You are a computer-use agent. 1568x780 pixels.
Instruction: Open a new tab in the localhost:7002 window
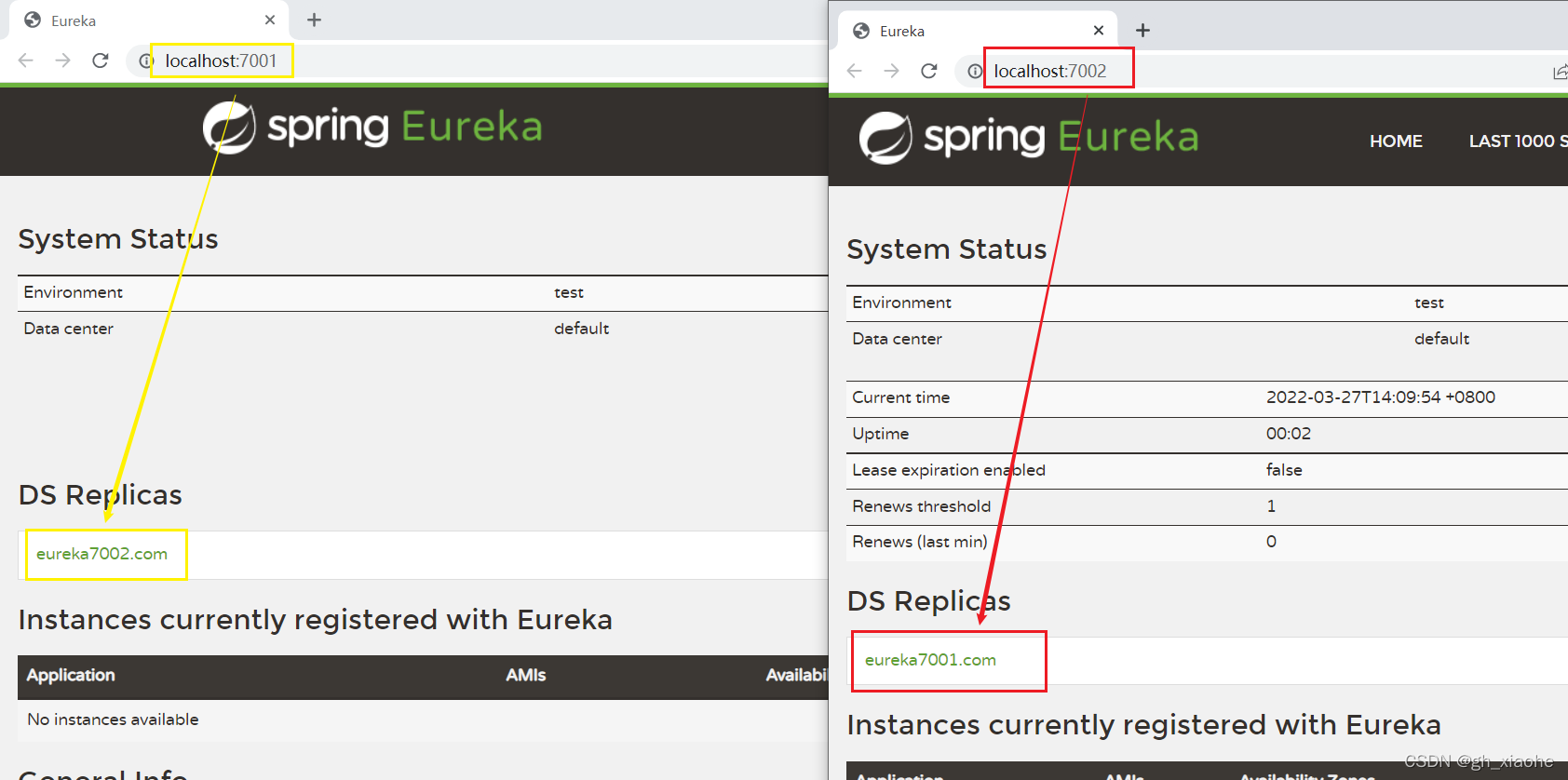click(x=1143, y=30)
